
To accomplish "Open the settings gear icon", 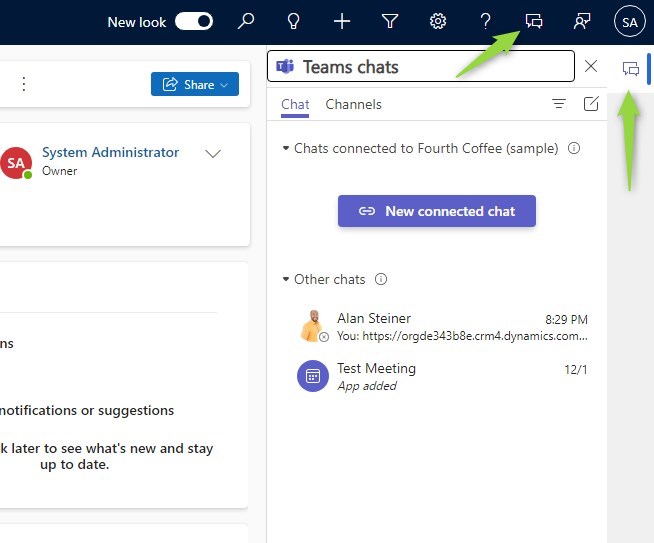I will 438,21.
